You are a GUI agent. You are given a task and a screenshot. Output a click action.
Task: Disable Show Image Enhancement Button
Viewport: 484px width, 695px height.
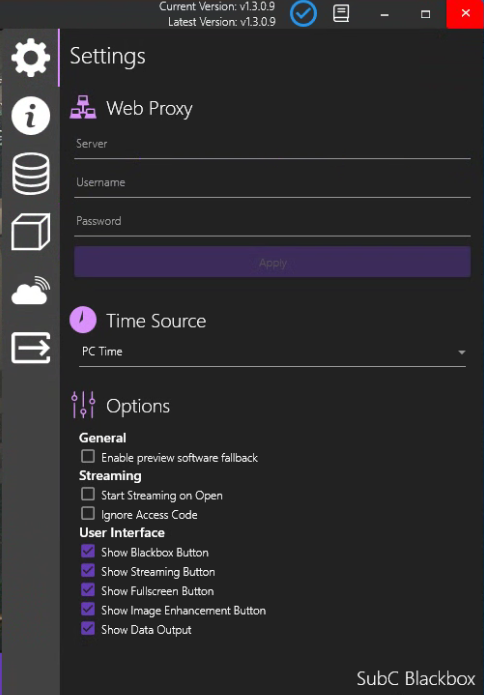(x=88, y=609)
